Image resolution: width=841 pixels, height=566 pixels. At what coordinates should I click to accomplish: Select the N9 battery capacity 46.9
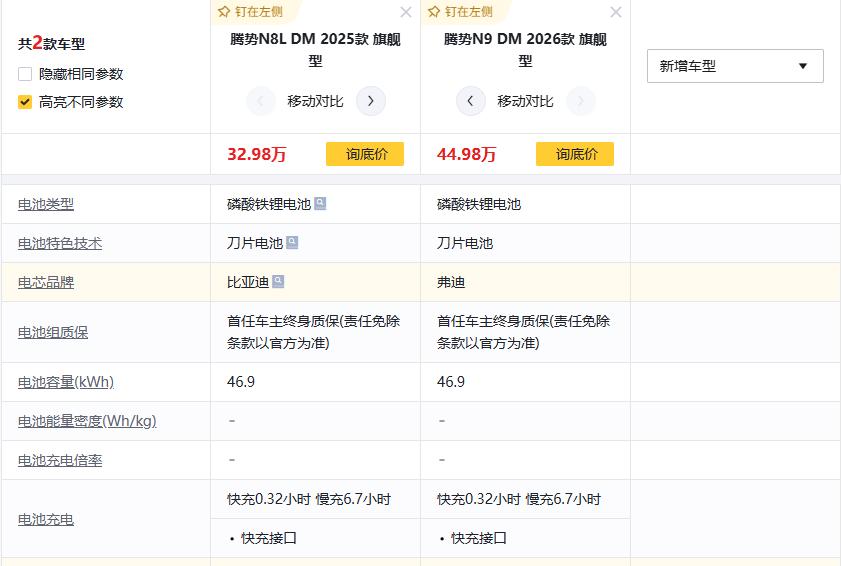tap(451, 382)
